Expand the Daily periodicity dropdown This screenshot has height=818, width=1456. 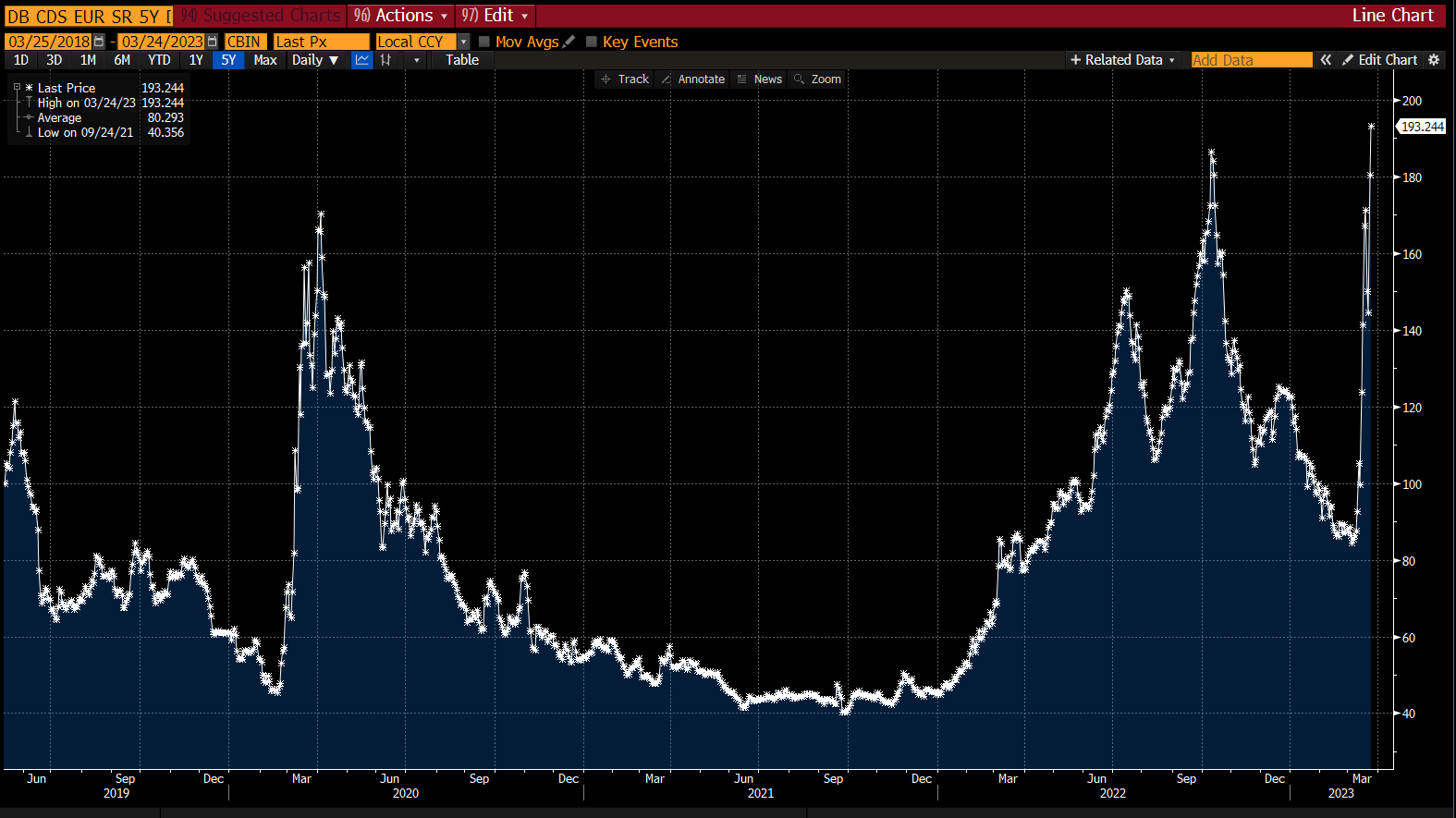pos(315,60)
